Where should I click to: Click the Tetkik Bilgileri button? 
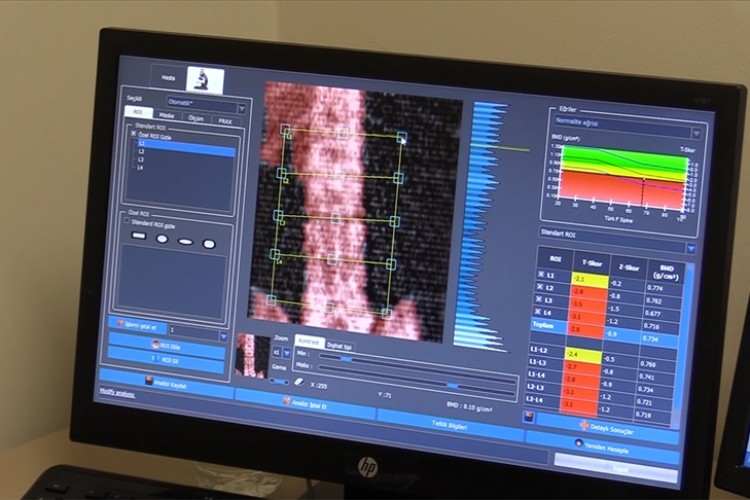point(450,425)
